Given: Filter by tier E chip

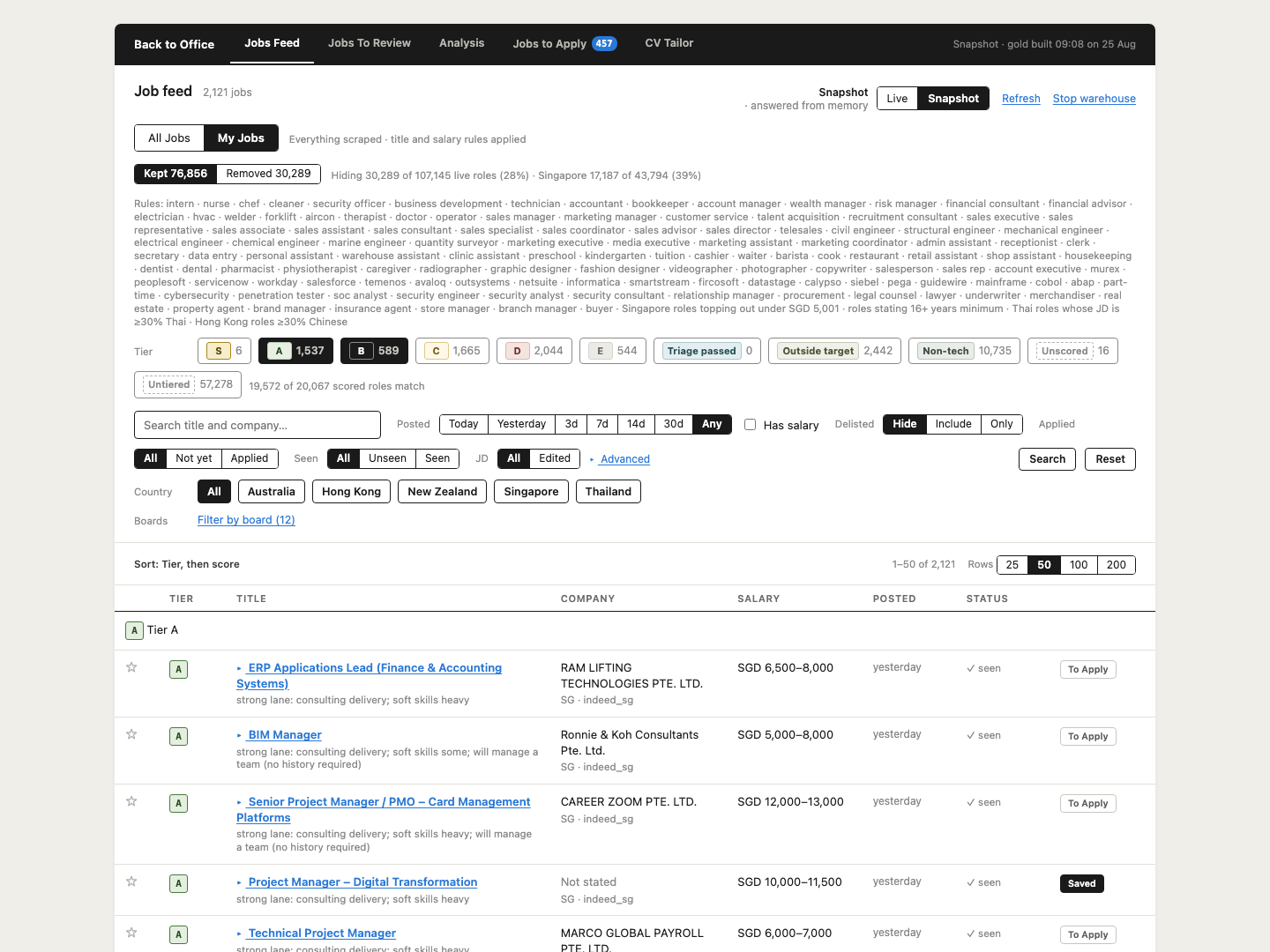Looking at the screenshot, I should pyautogui.click(x=613, y=351).
